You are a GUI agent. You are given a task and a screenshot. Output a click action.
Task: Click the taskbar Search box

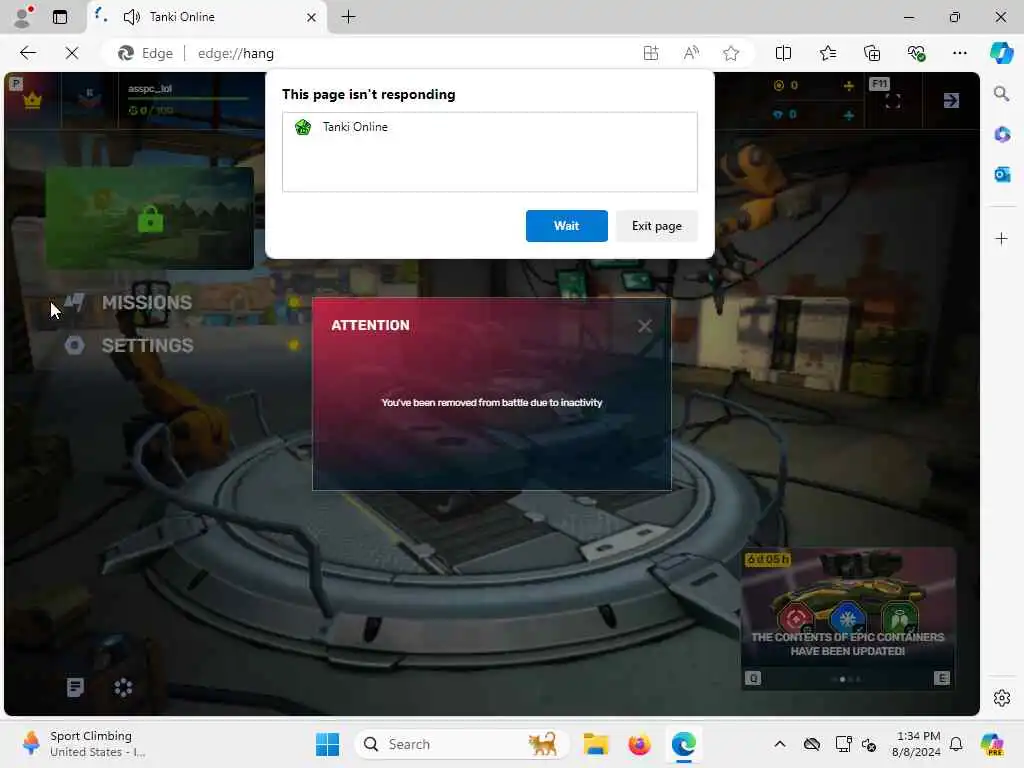(x=461, y=744)
